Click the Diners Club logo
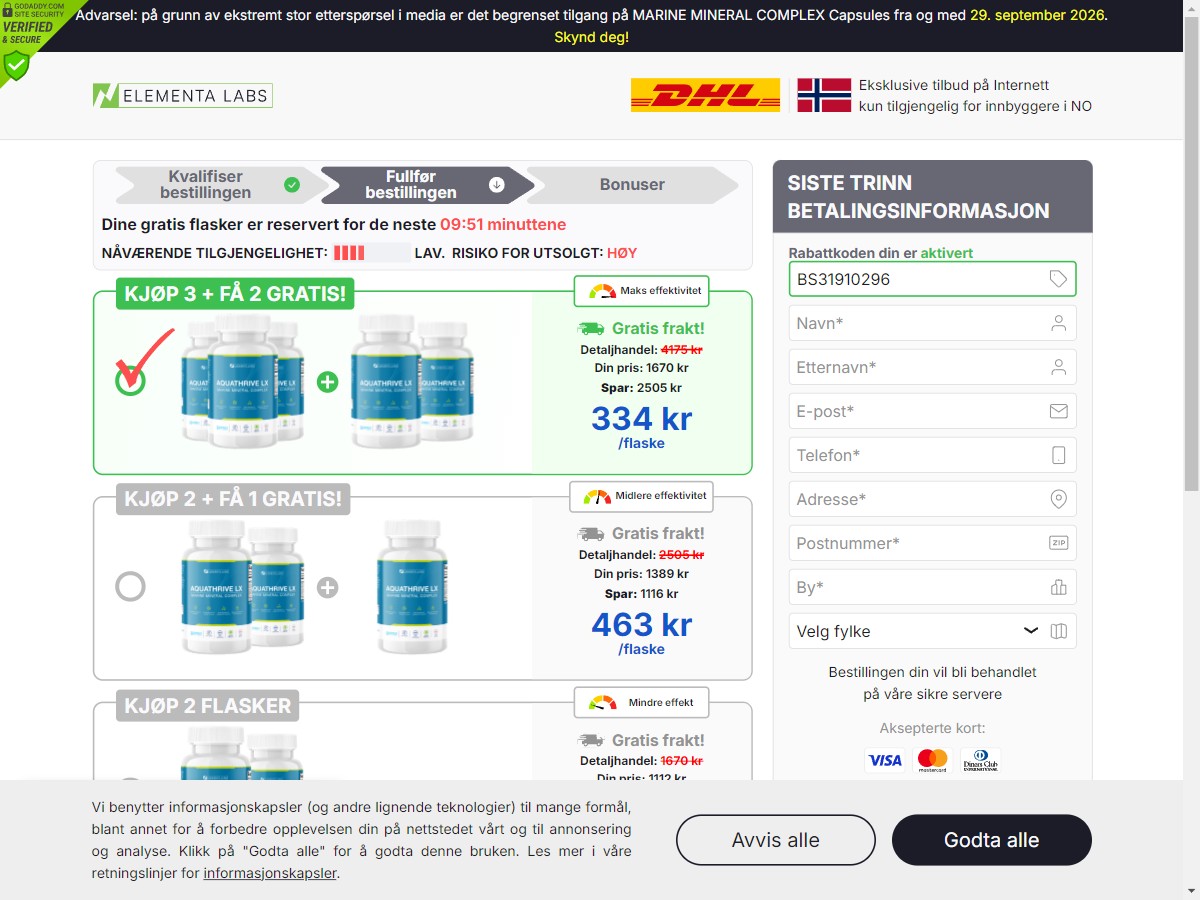 (x=980, y=760)
